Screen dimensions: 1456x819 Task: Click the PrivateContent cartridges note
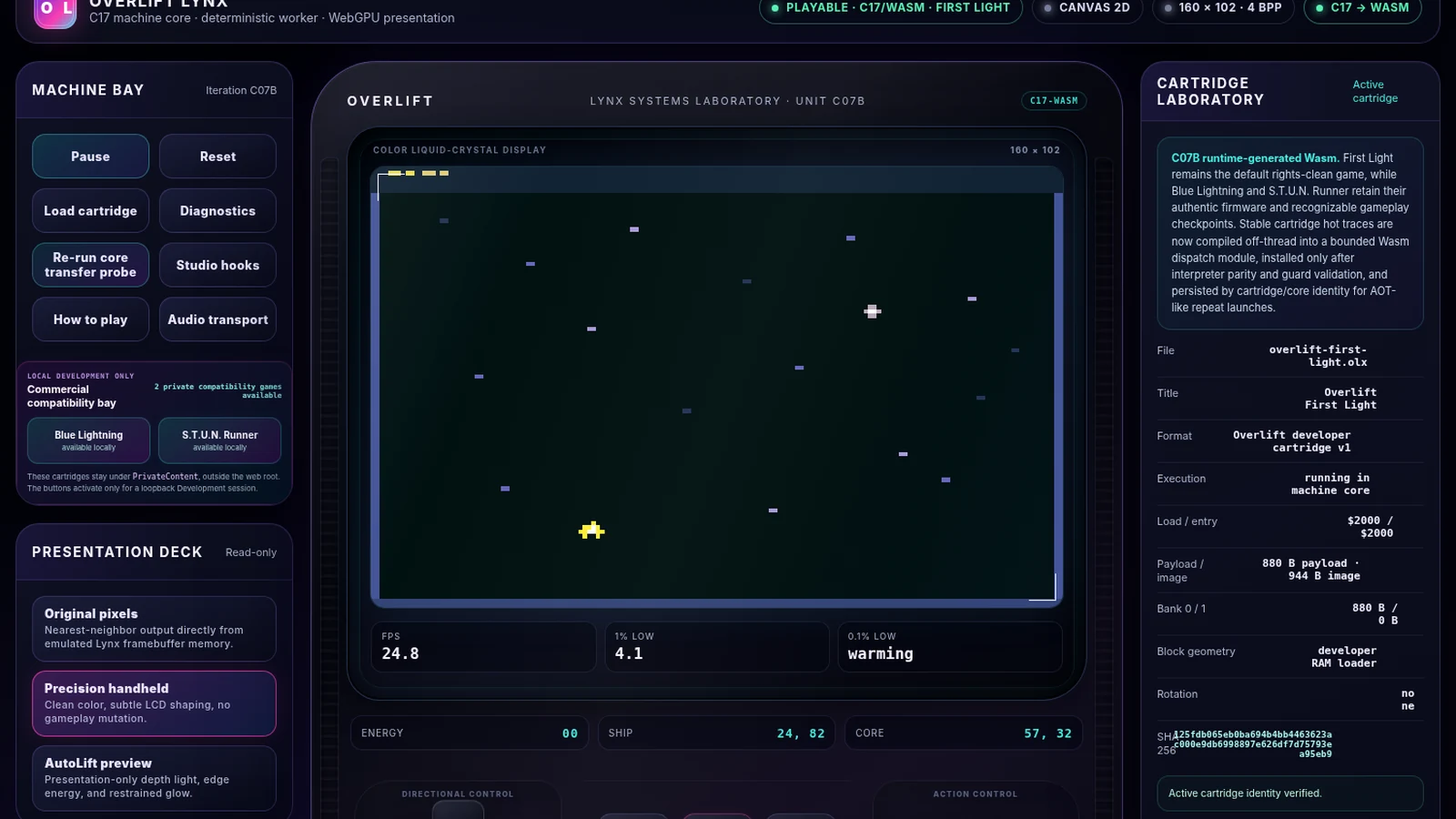pos(154,482)
